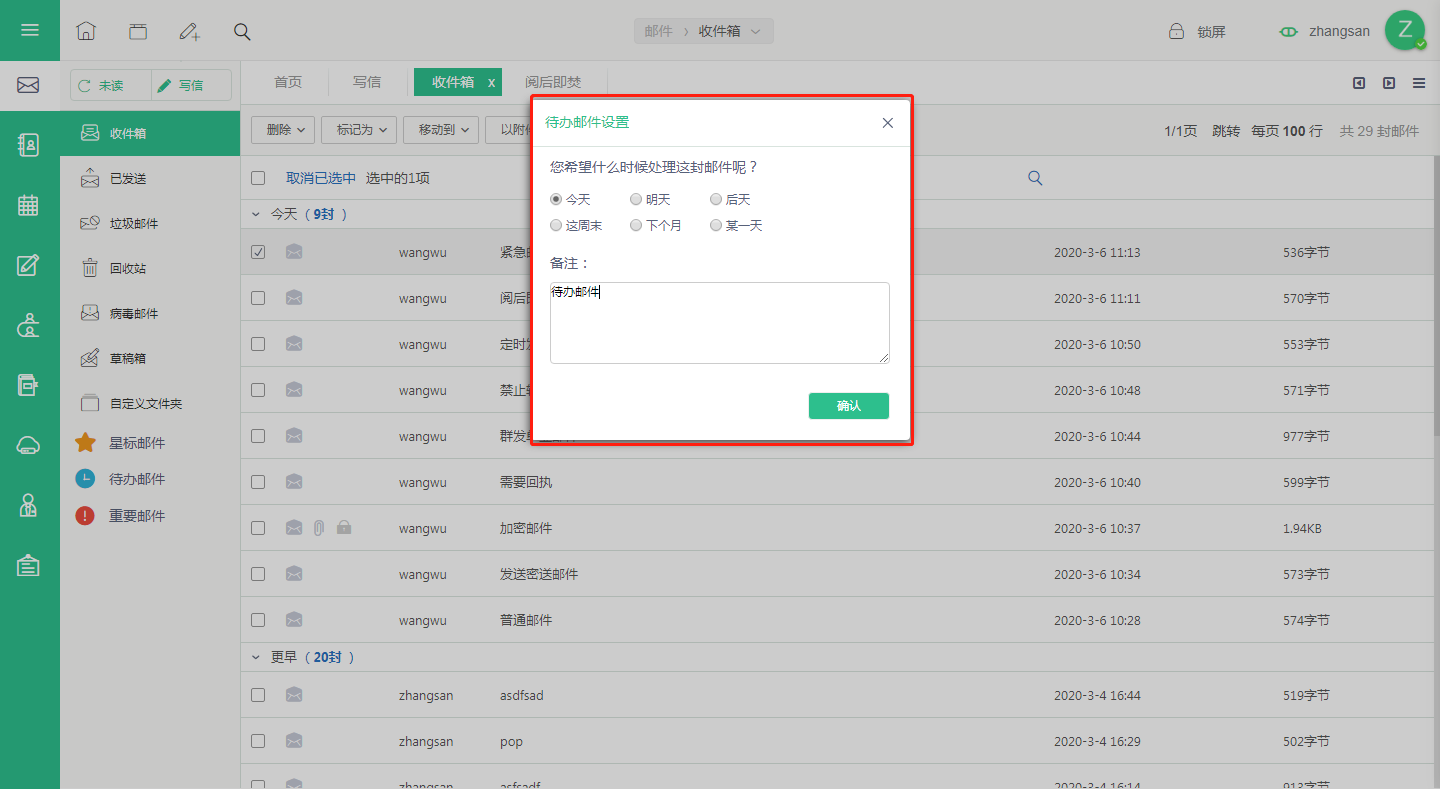Click search magnifier in mail list header
The width and height of the screenshot is (1440, 789).
(1035, 178)
